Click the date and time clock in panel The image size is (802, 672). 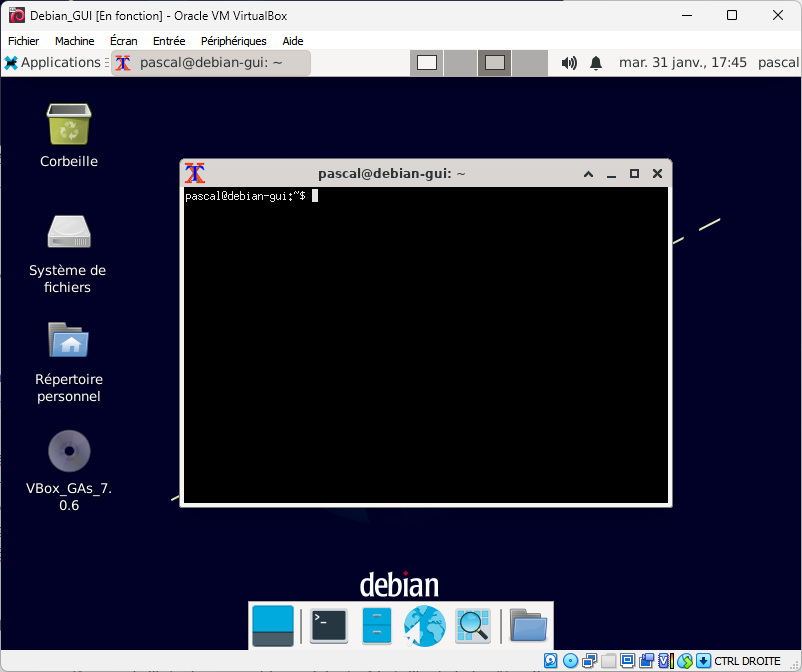(x=682, y=62)
